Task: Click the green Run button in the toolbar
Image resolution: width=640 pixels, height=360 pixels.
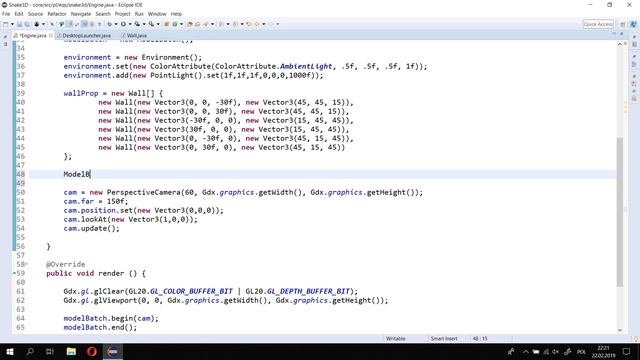Action: tap(123, 24)
